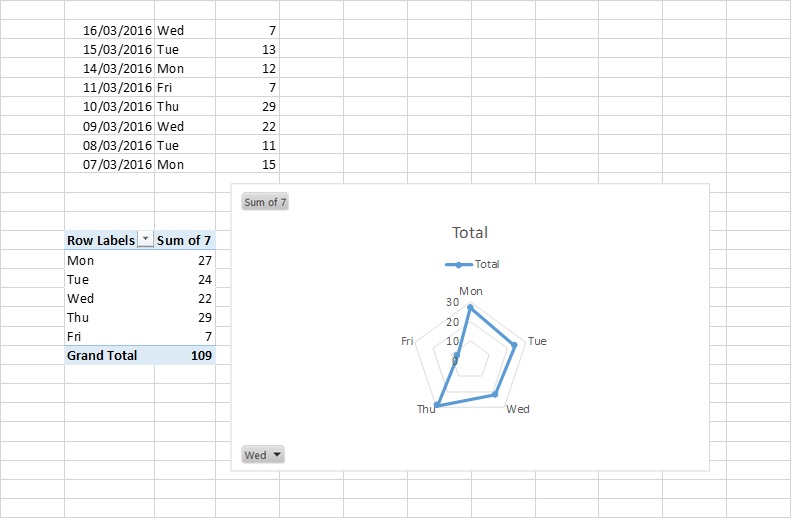792x519 pixels.
Task: Select the Tue axis label on chart
Action: [537, 341]
